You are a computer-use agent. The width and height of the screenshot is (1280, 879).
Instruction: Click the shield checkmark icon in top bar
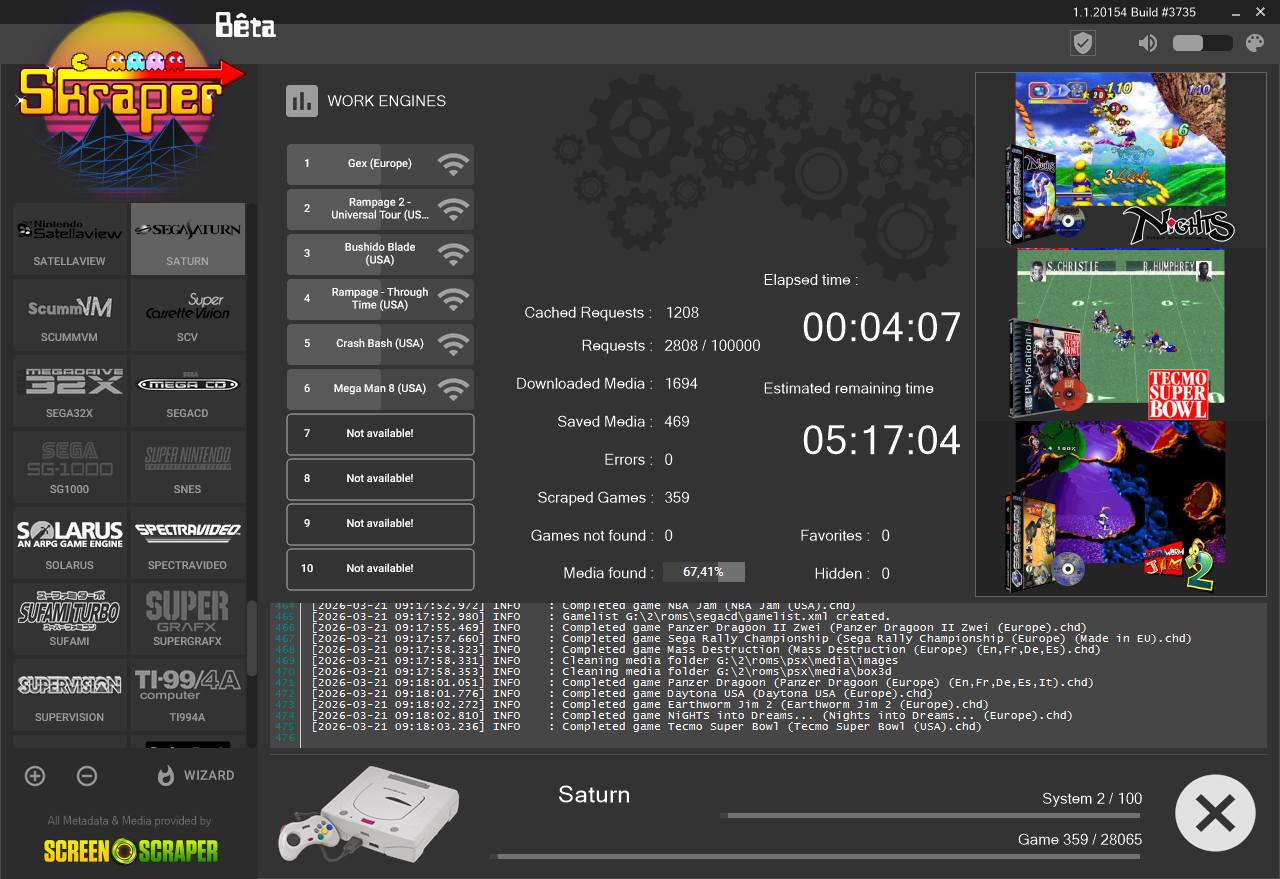pyautogui.click(x=1082, y=43)
